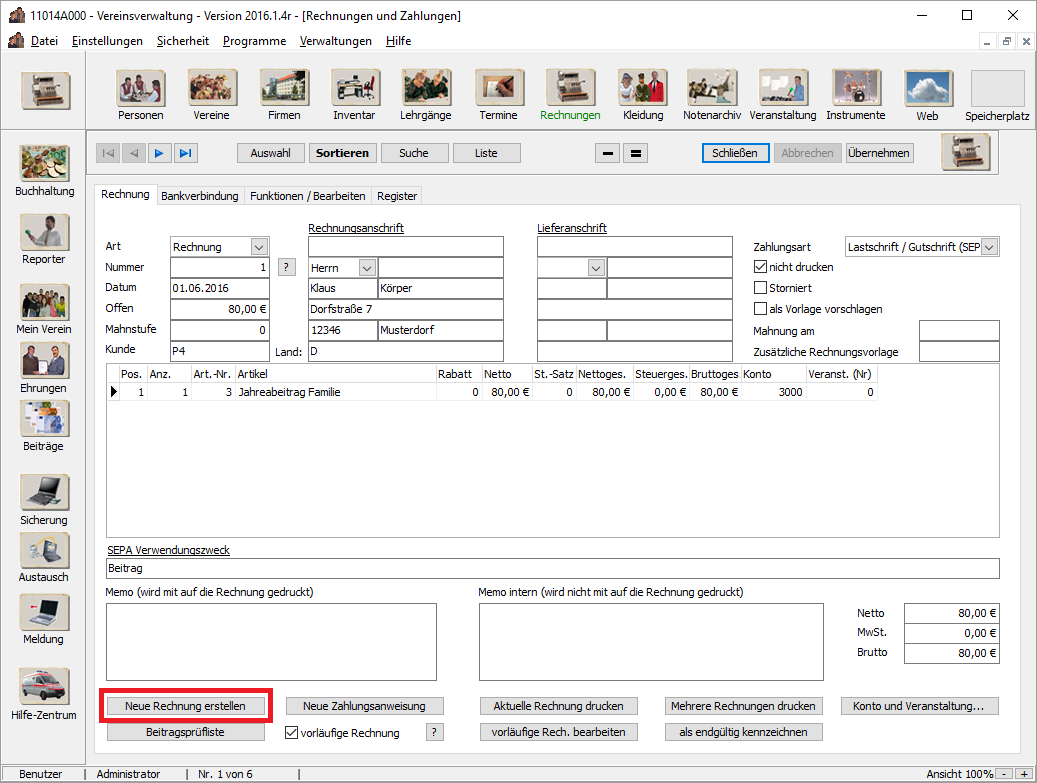This screenshot has height=783, width=1037.
Task: Enable the Storniert checkbox
Action: click(x=760, y=288)
